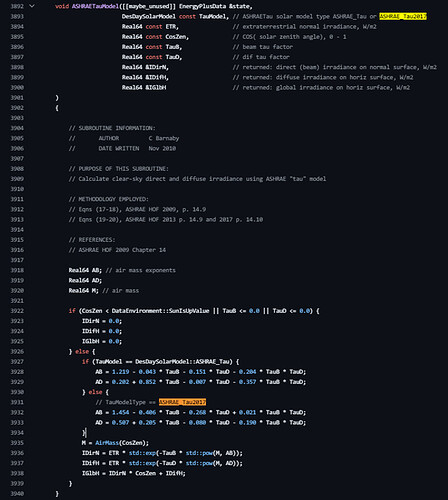Click the yellow highlighted ASHRAE_Tau2017 match
The height and width of the screenshot is (500, 448).
[403, 16]
